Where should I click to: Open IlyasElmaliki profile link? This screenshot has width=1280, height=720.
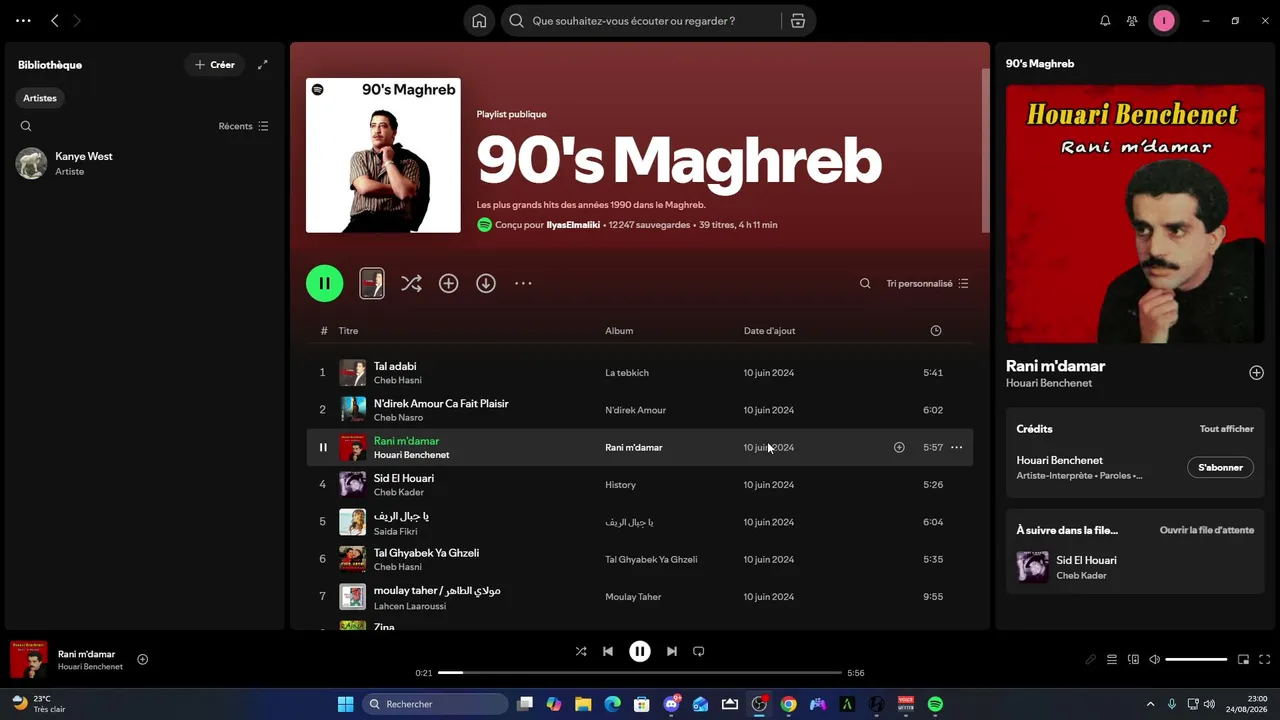[x=573, y=225]
